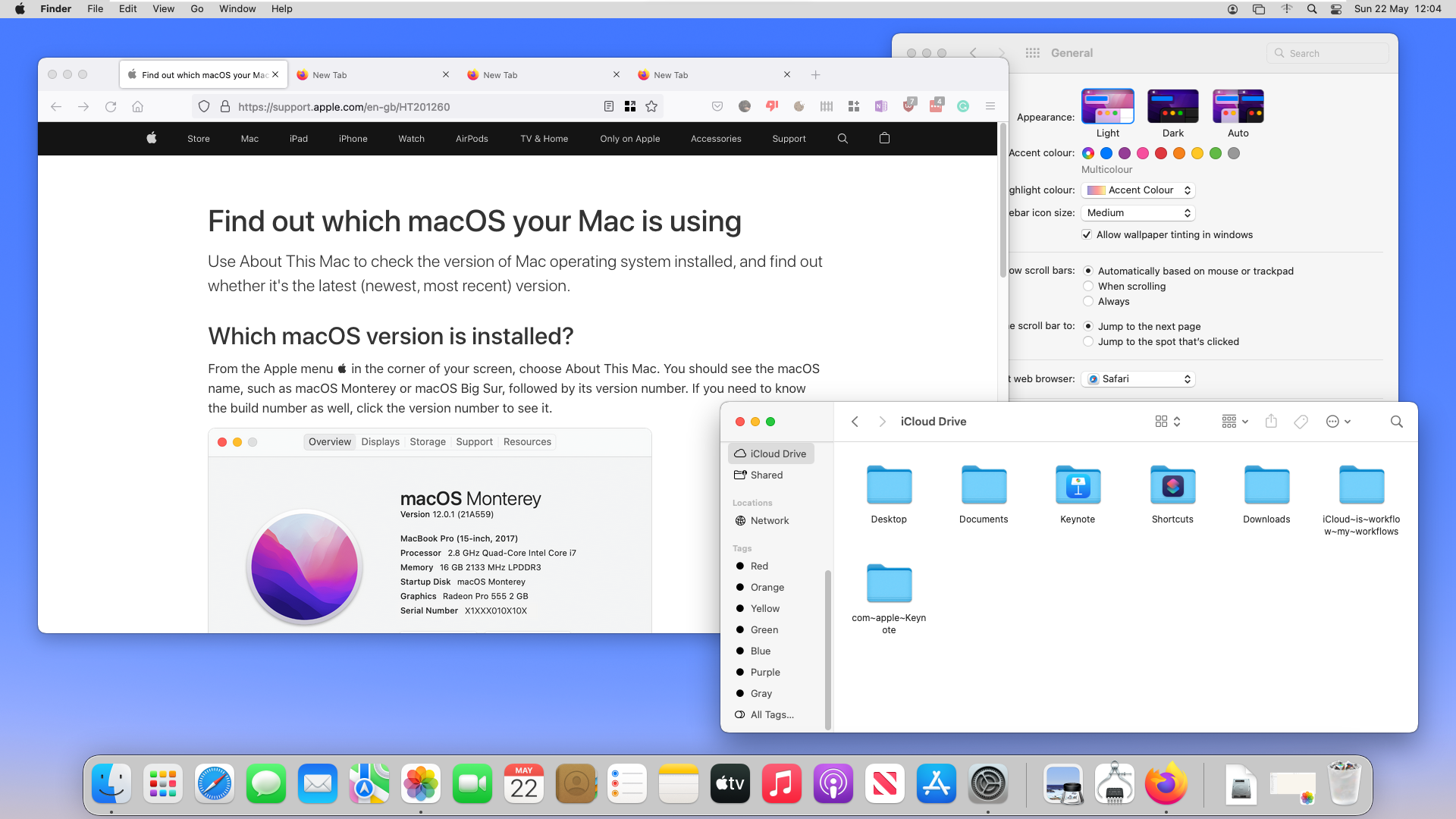Click Finder share icon in toolbar
This screenshot has width=1456, height=819.
pyautogui.click(x=1272, y=422)
